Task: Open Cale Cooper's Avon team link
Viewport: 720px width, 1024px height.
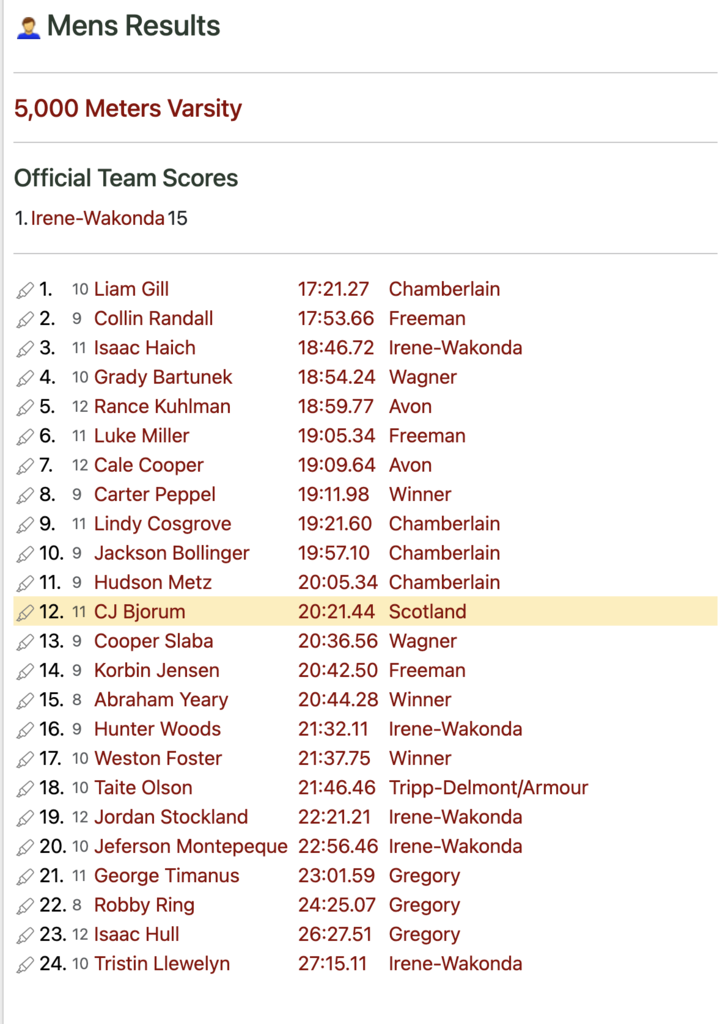Action: 410,465
